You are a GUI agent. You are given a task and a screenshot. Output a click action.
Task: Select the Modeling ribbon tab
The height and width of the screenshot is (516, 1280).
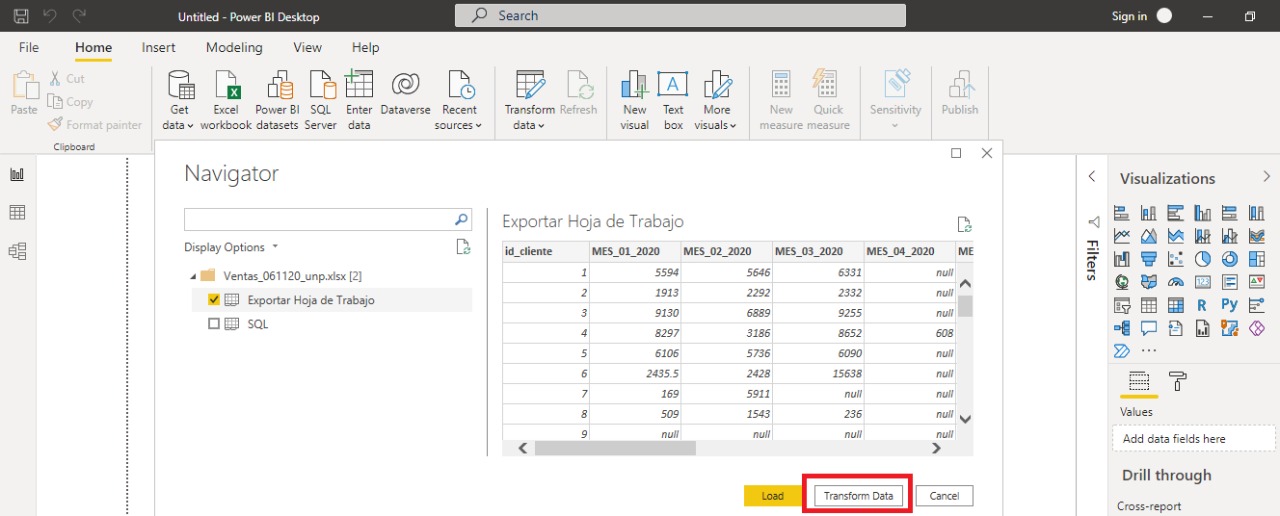[234, 47]
